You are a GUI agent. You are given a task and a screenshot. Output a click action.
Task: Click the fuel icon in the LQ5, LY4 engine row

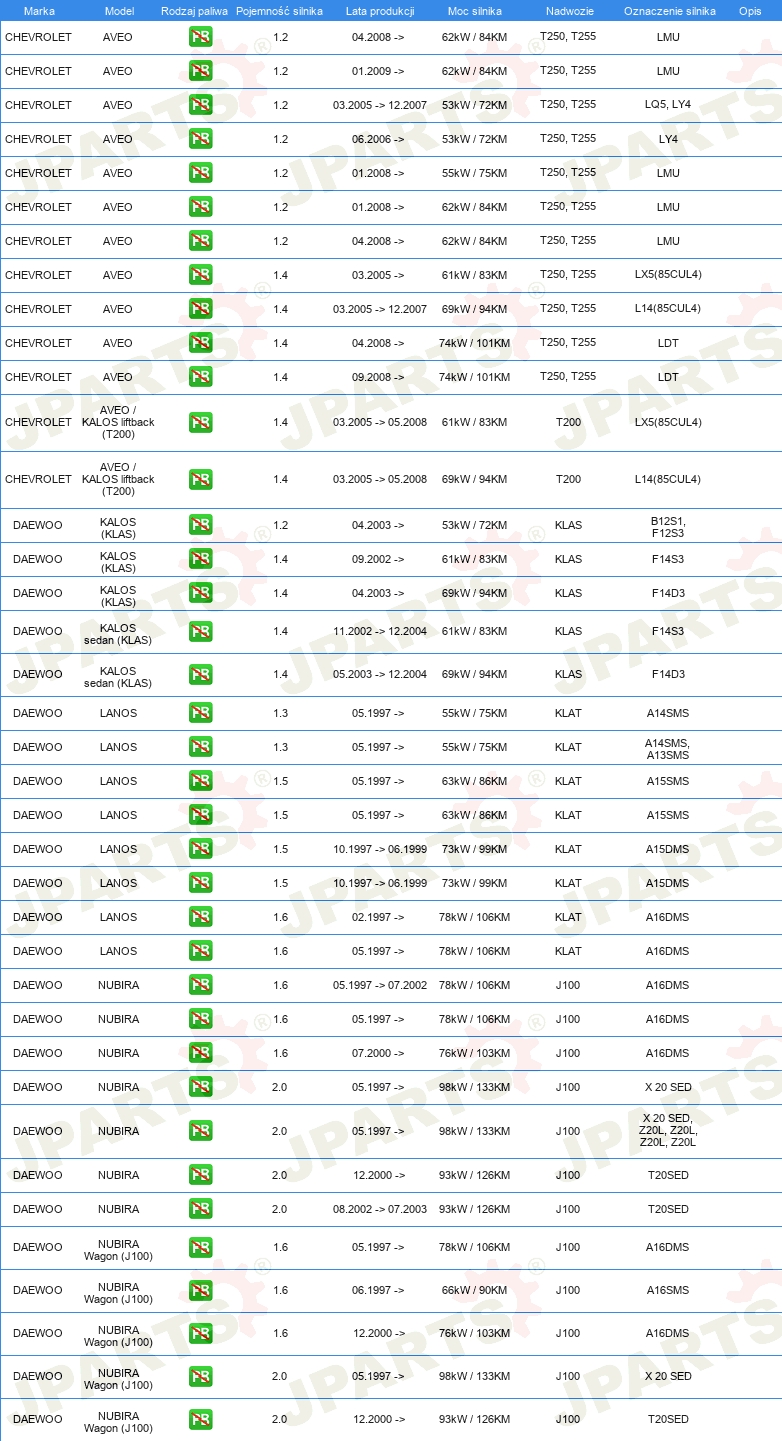(x=200, y=105)
